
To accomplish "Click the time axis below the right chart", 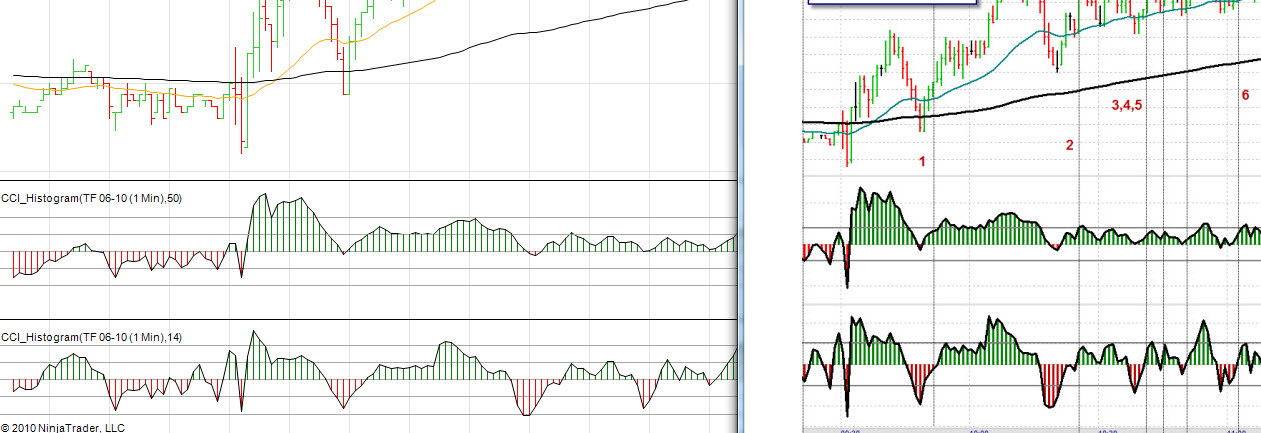I will [x=1032, y=429].
